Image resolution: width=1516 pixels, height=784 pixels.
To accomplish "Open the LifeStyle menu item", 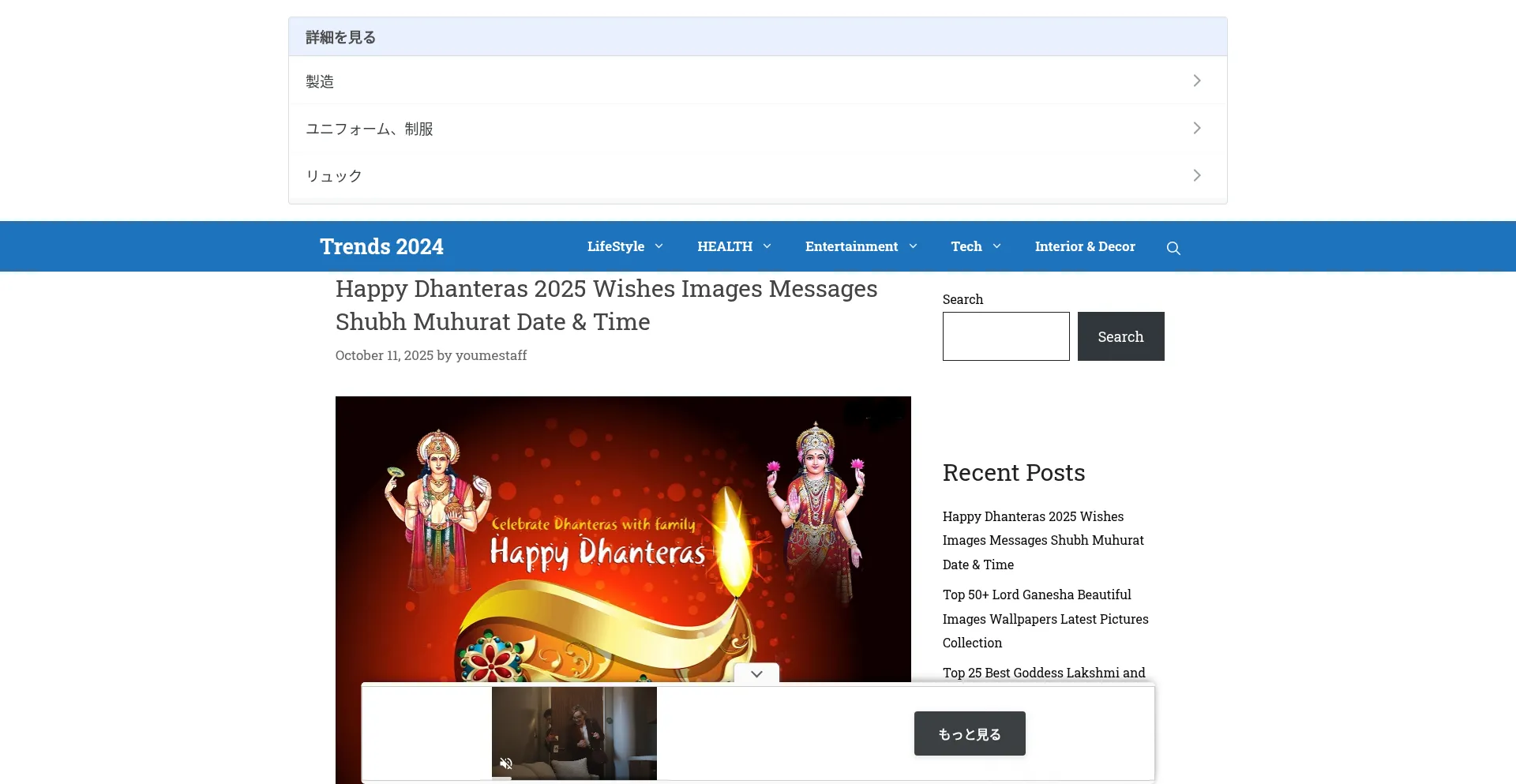I will coord(616,246).
